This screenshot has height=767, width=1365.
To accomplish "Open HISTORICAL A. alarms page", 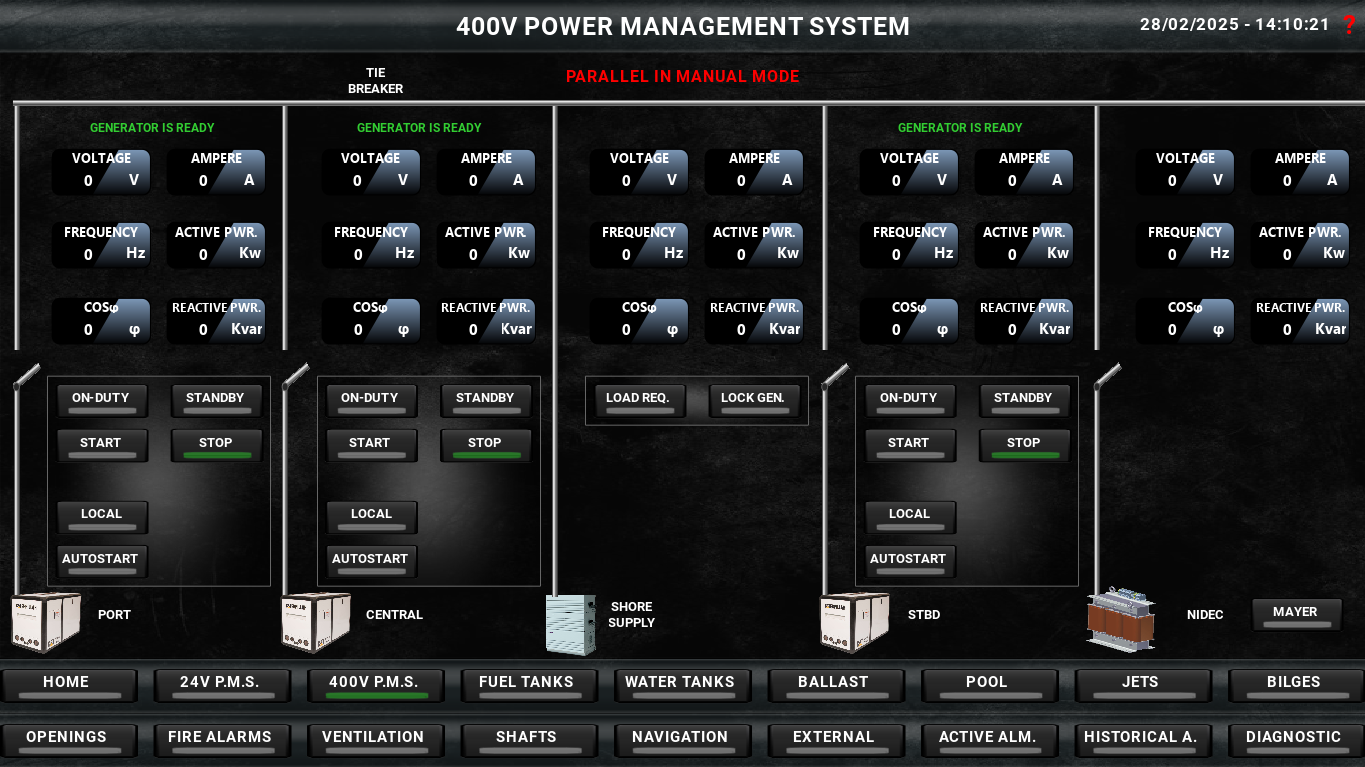I will point(1141,741).
